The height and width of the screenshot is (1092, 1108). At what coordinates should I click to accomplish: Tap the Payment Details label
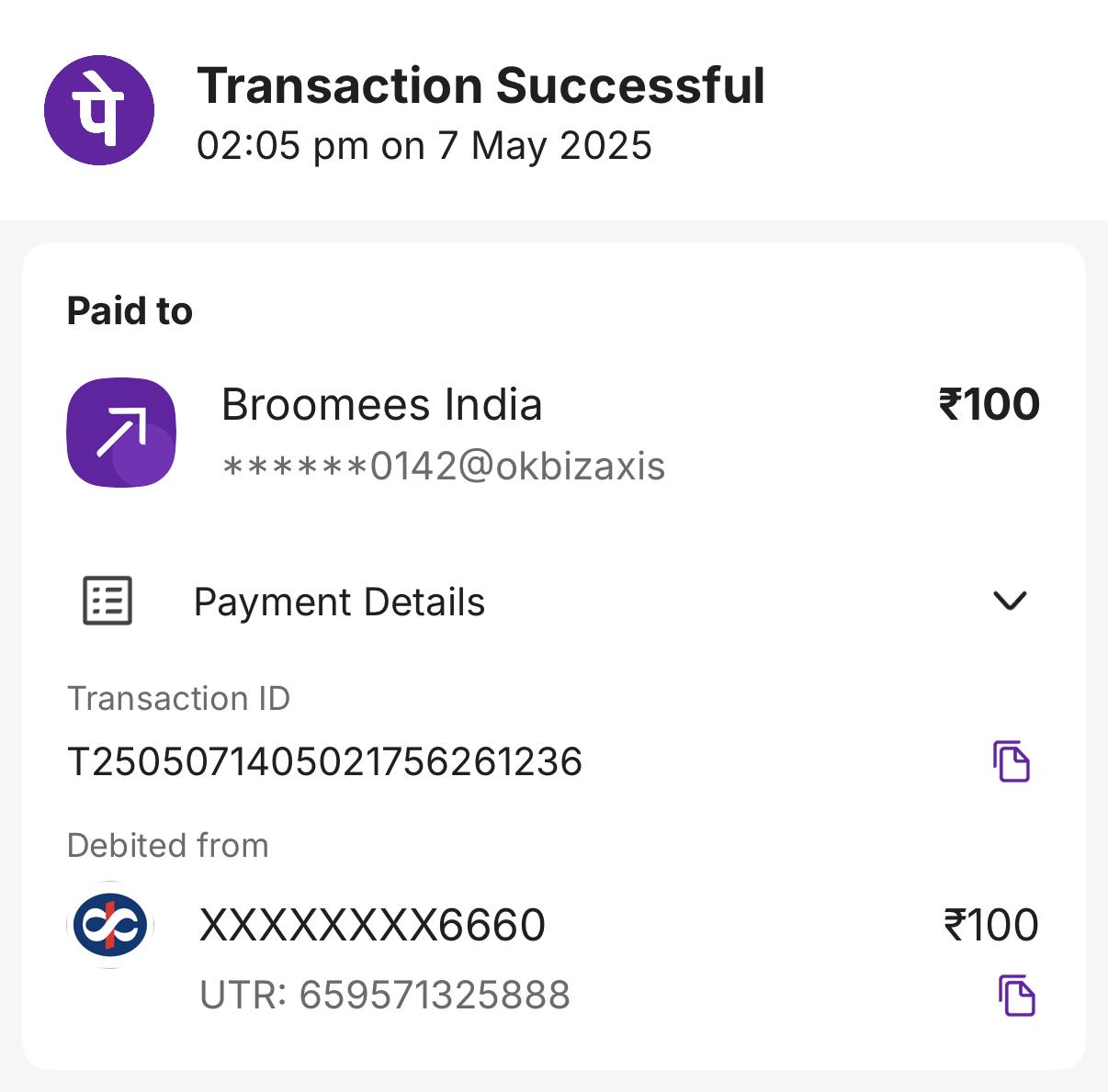pos(339,602)
